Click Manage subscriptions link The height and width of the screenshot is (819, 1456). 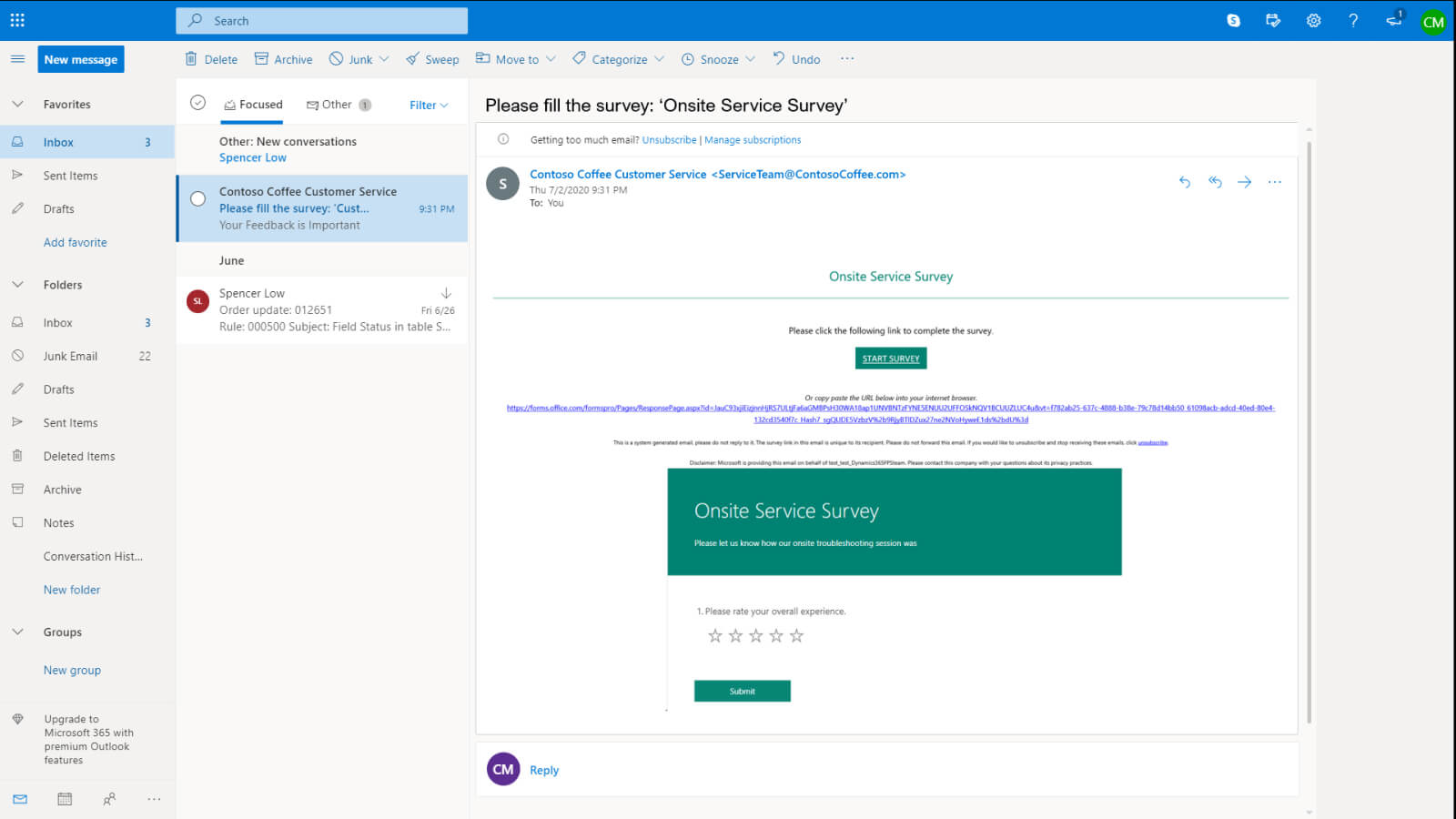[753, 140]
